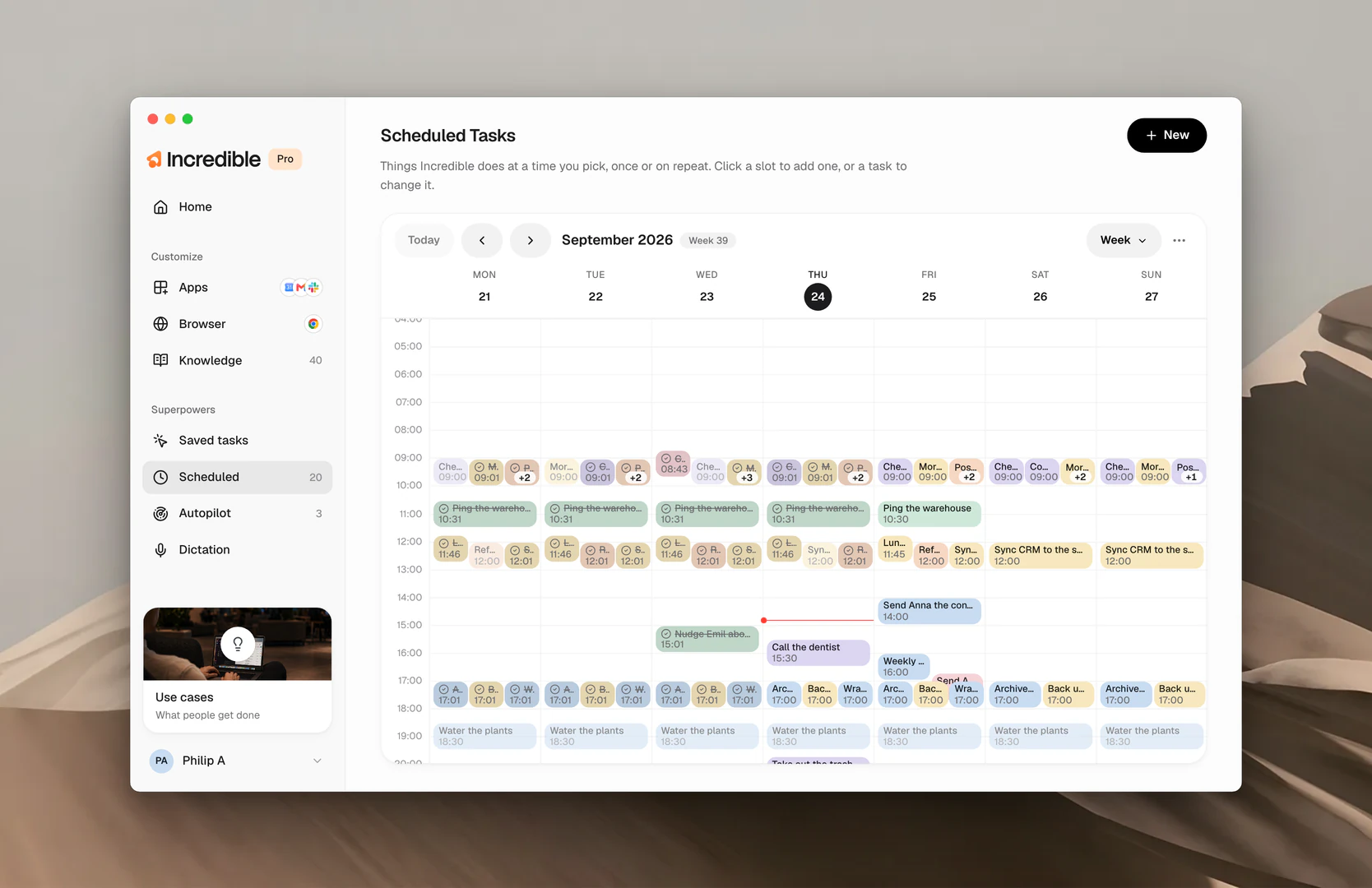Click the connected app icons beside Apps
Viewport: 1372px width, 888px height.
point(301,288)
